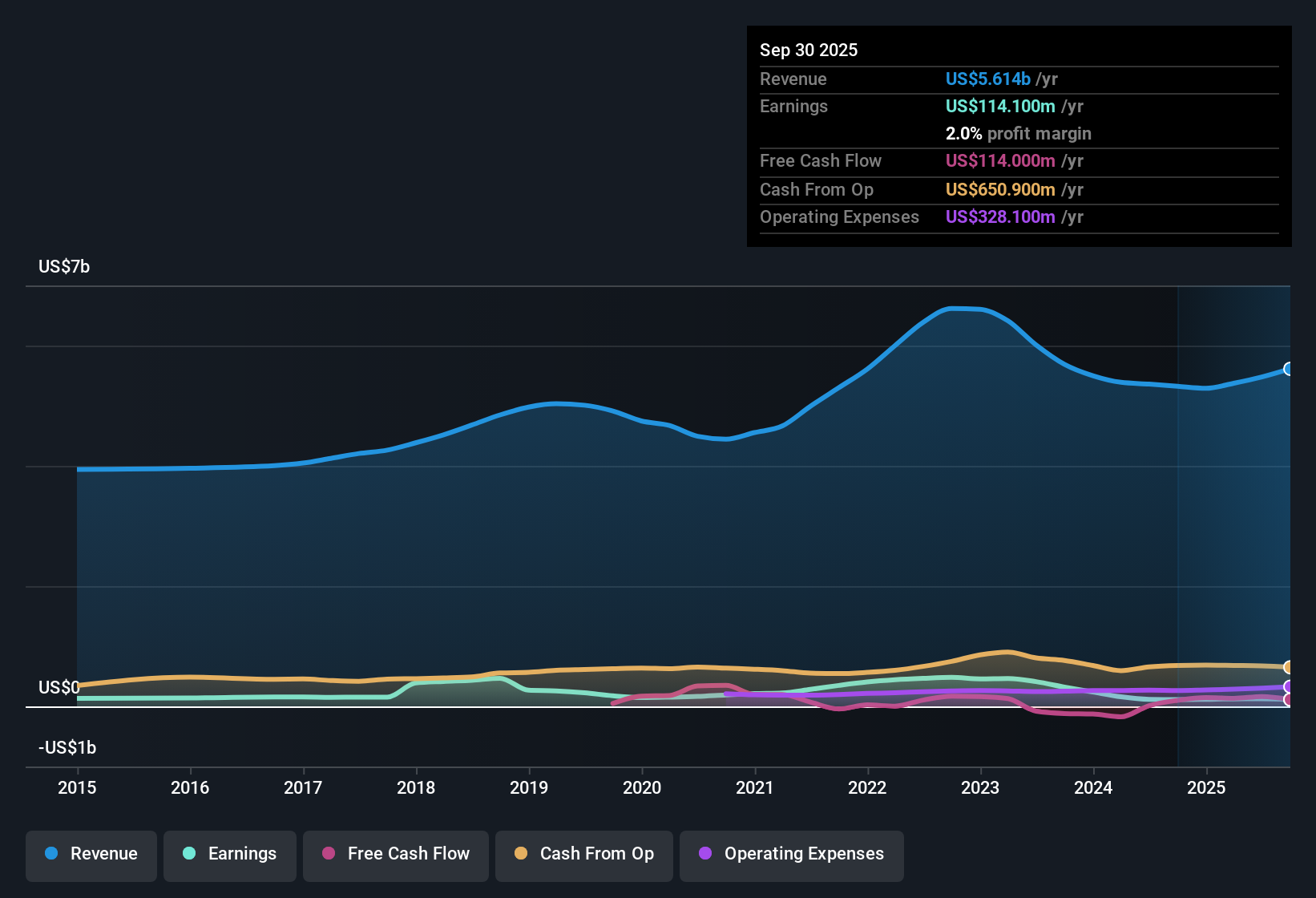Toggle the Revenue series visibility
This screenshot has height=898, width=1316.
coord(91,856)
